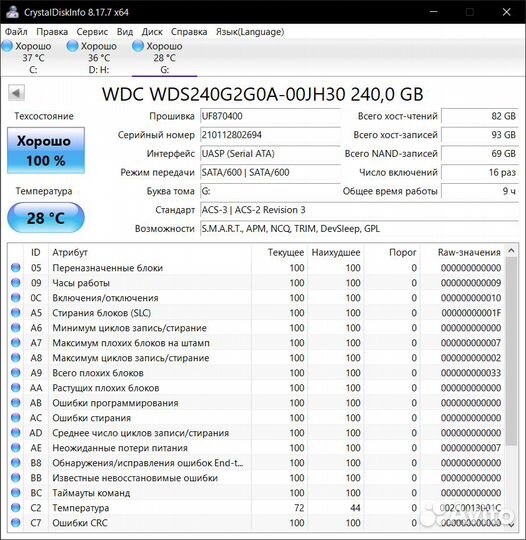This screenshot has height=540, width=526.
Task: Click the transfer mode field SATA/600 | SATA/600
Action: [270, 172]
